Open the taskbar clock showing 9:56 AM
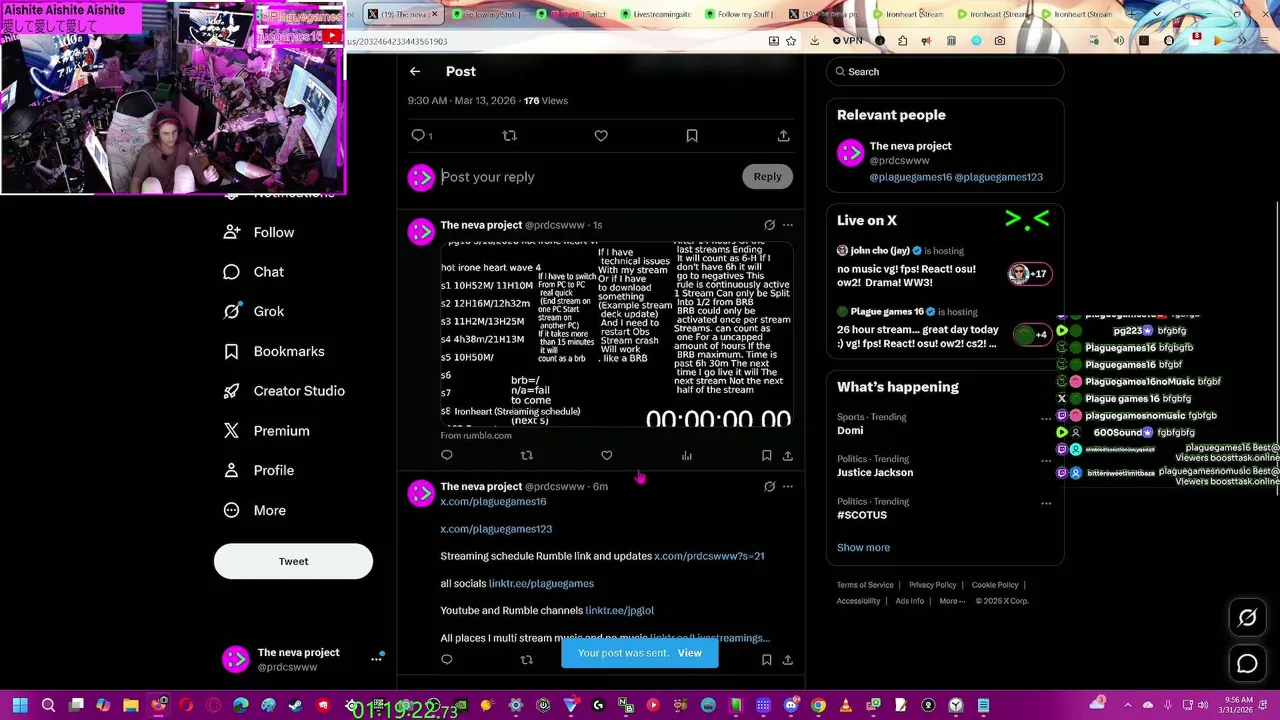 (1234, 706)
